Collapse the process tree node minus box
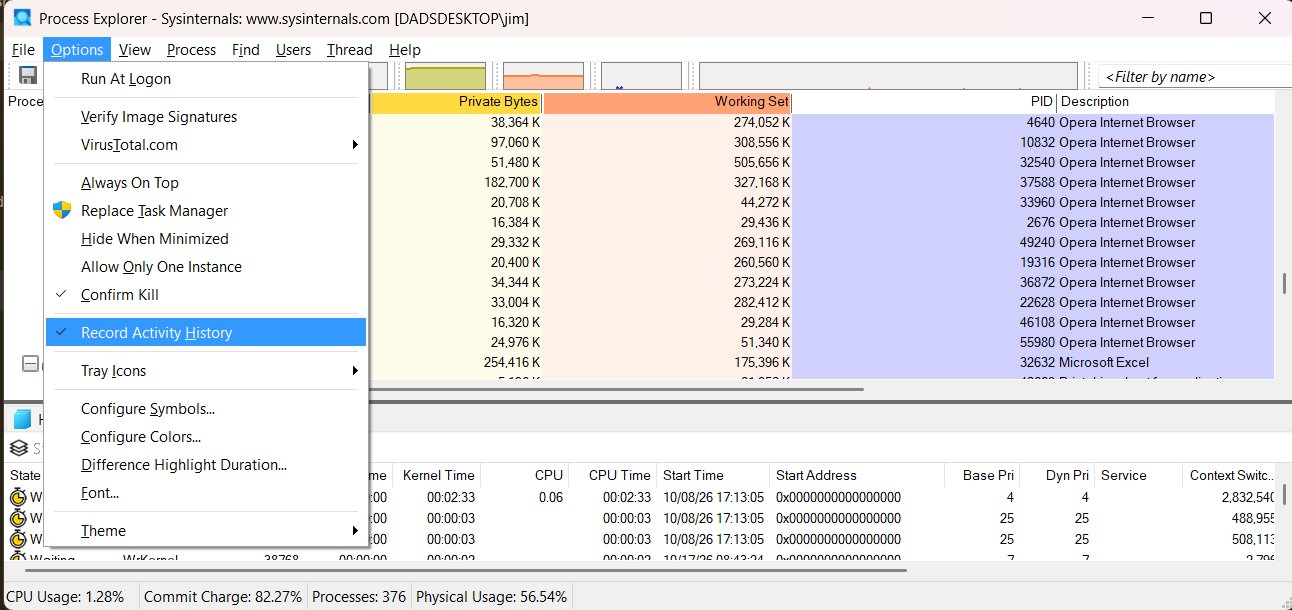The width and height of the screenshot is (1292, 610). pos(31,365)
